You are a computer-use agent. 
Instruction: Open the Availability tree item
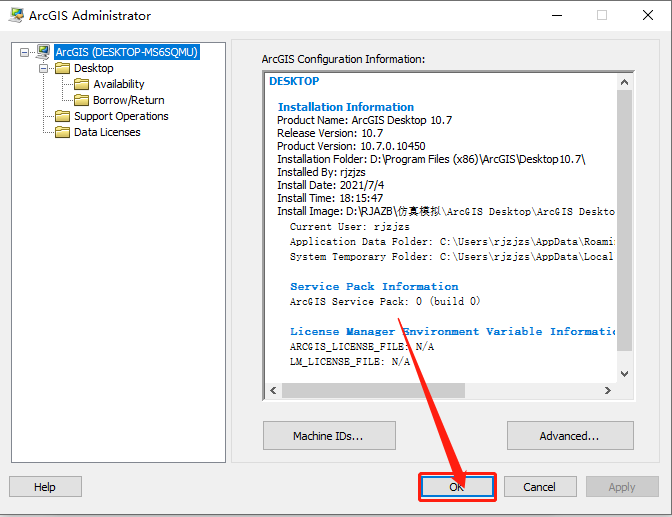point(119,84)
